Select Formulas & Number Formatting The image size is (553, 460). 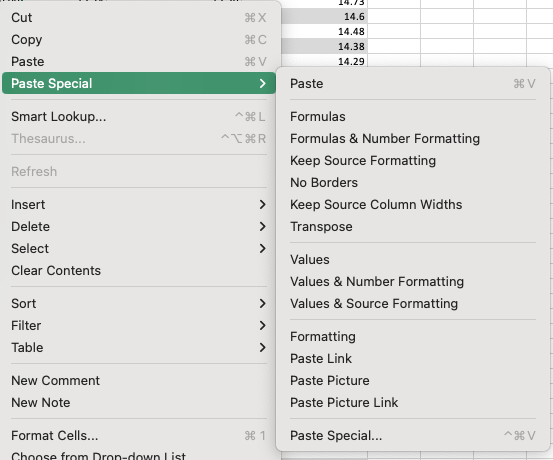pos(413,139)
